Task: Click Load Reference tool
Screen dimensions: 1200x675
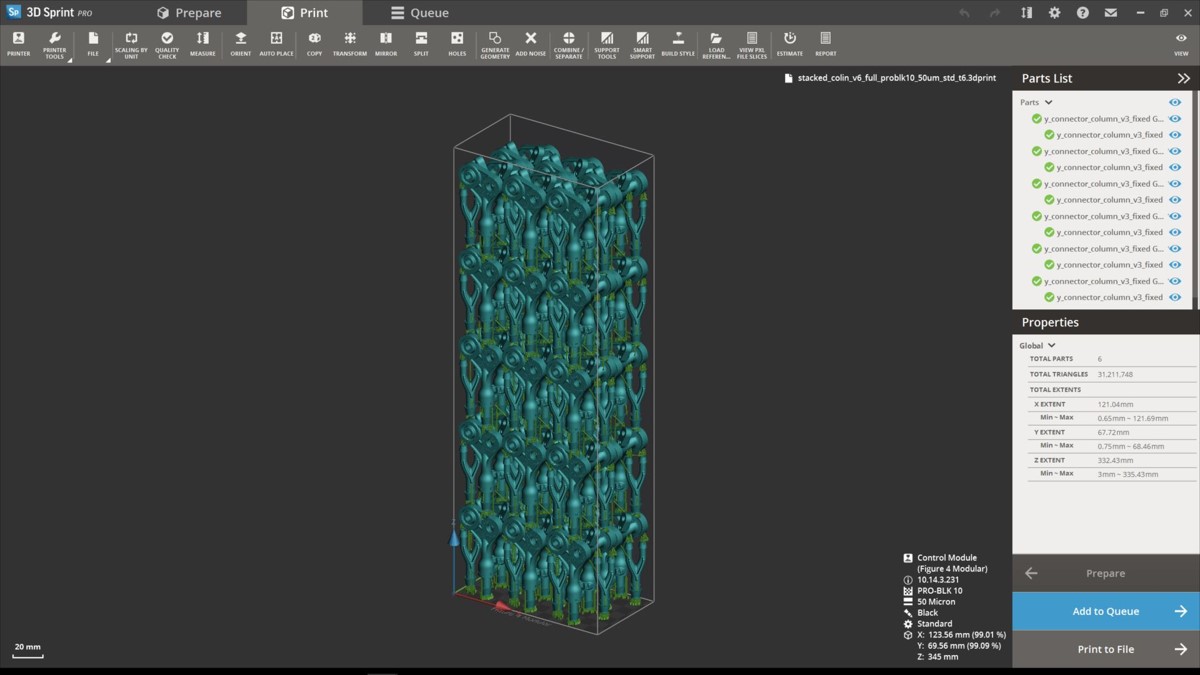Action: (716, 44)
